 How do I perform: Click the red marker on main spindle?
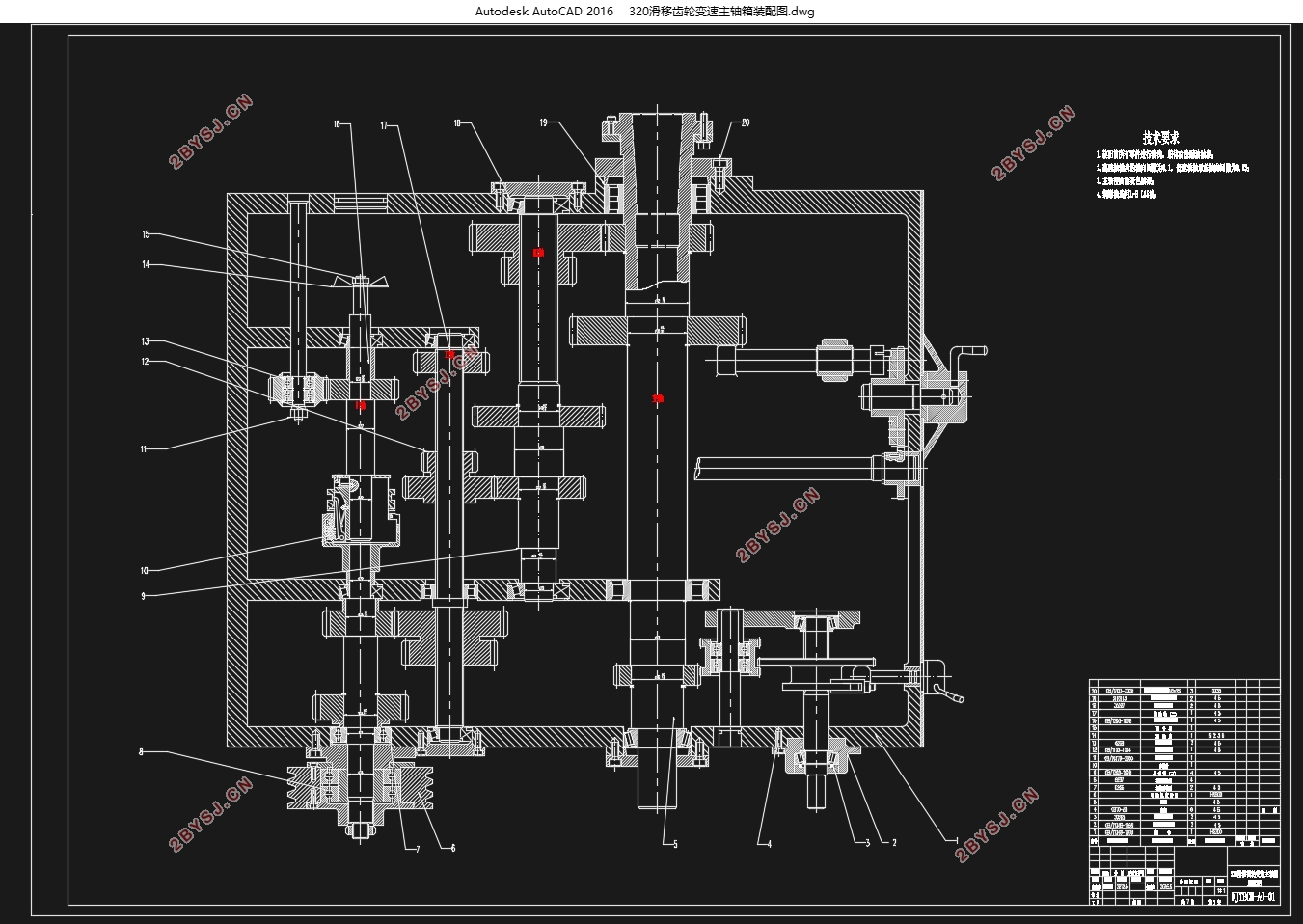[658, 397]
